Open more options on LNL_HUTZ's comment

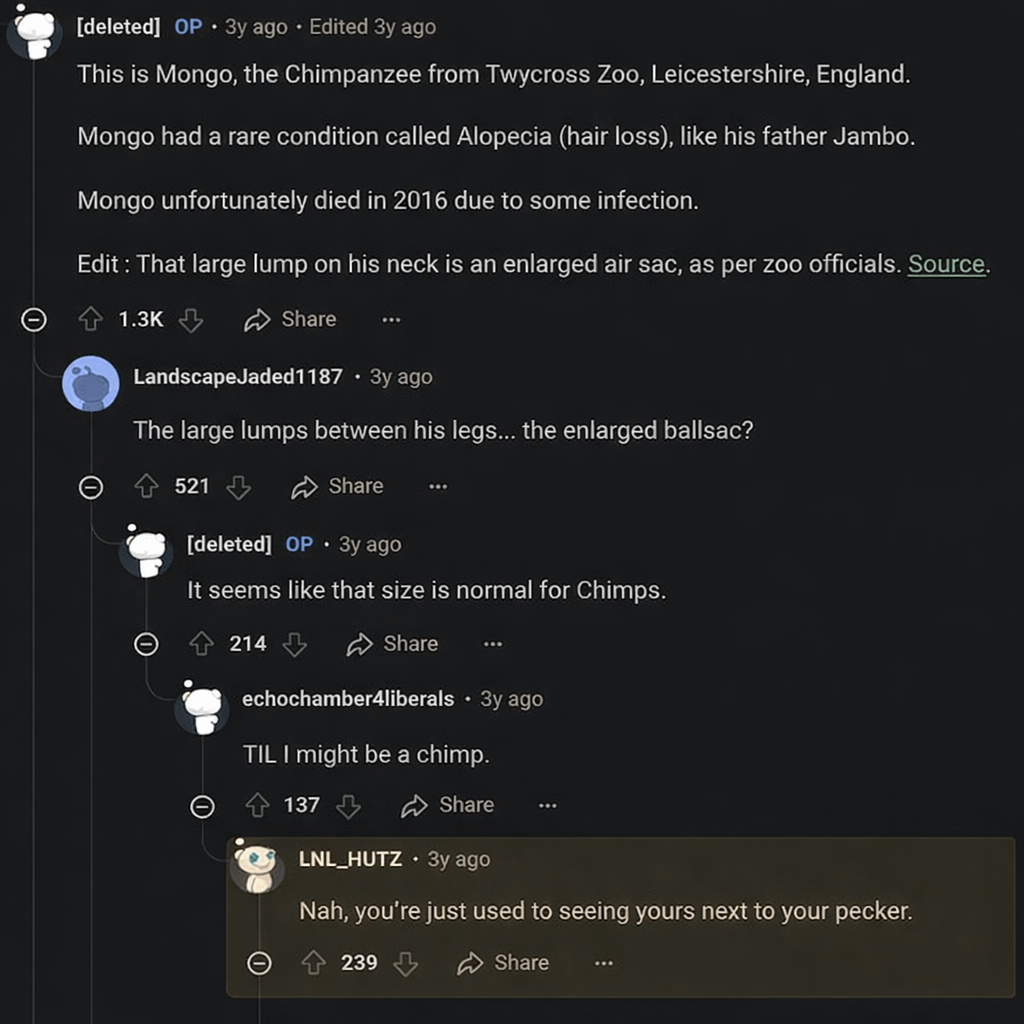click(x=603, y=963)
